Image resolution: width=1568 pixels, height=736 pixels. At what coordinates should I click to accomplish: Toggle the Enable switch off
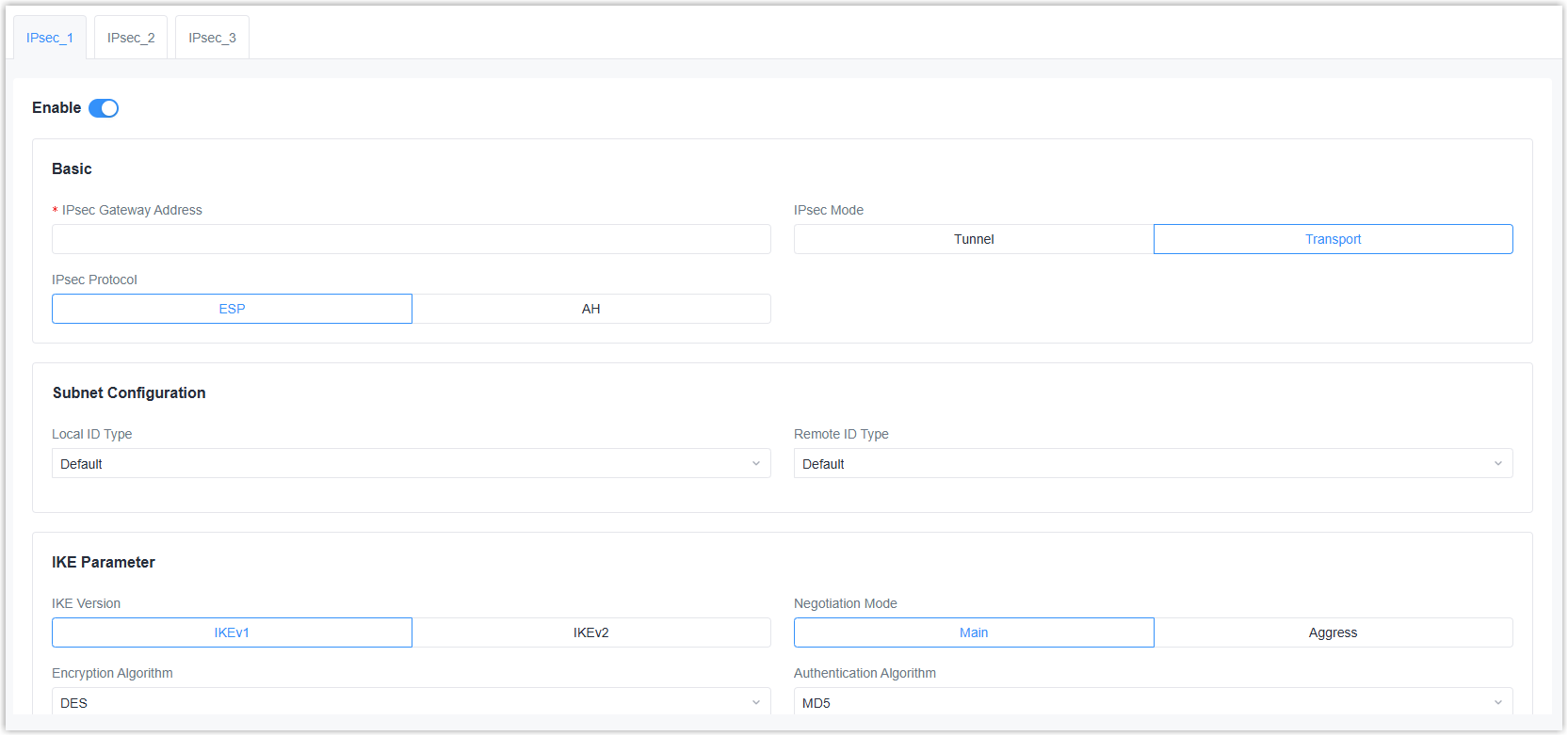104,108
